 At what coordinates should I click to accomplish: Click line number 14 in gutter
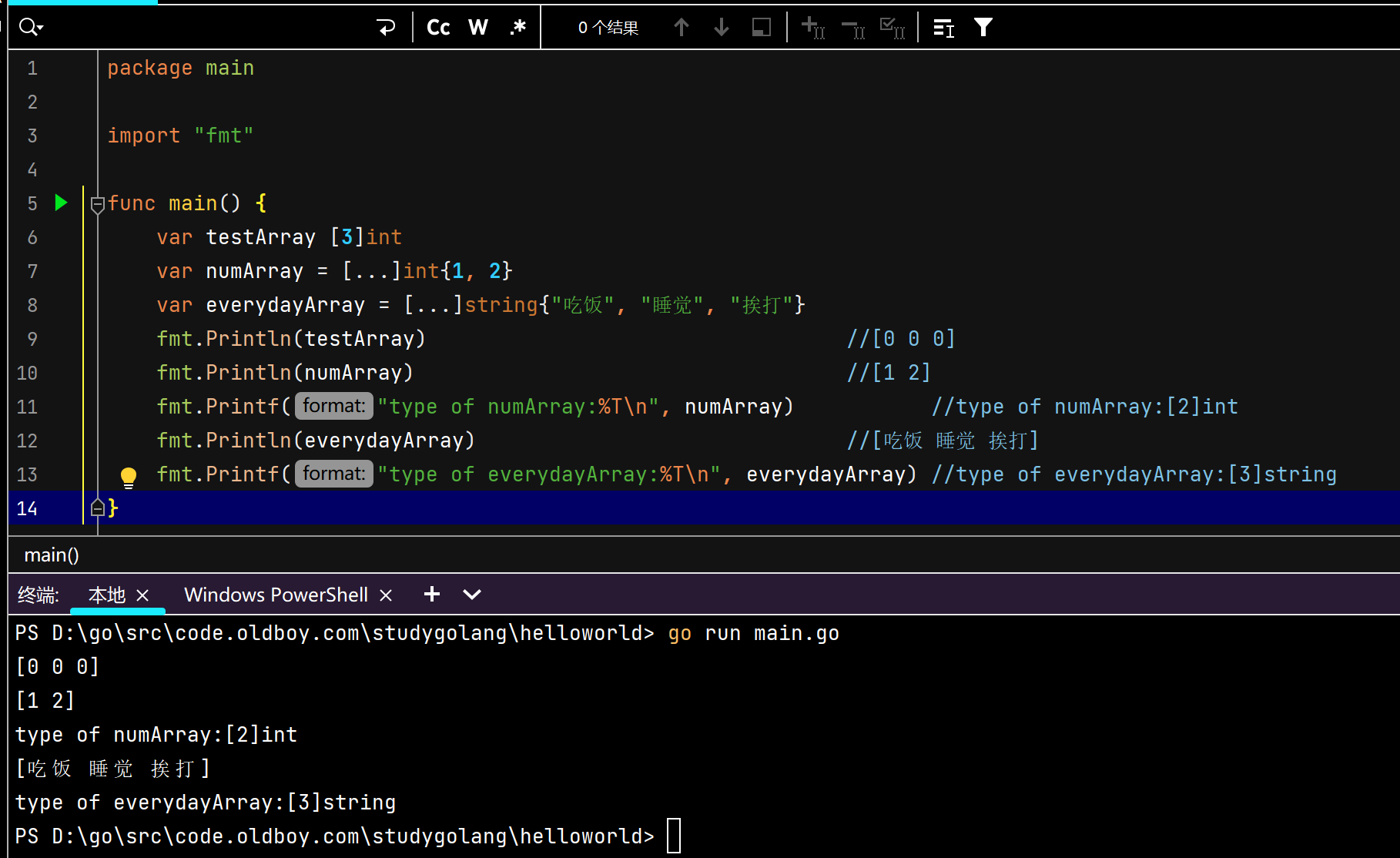(x=27, y=508)
